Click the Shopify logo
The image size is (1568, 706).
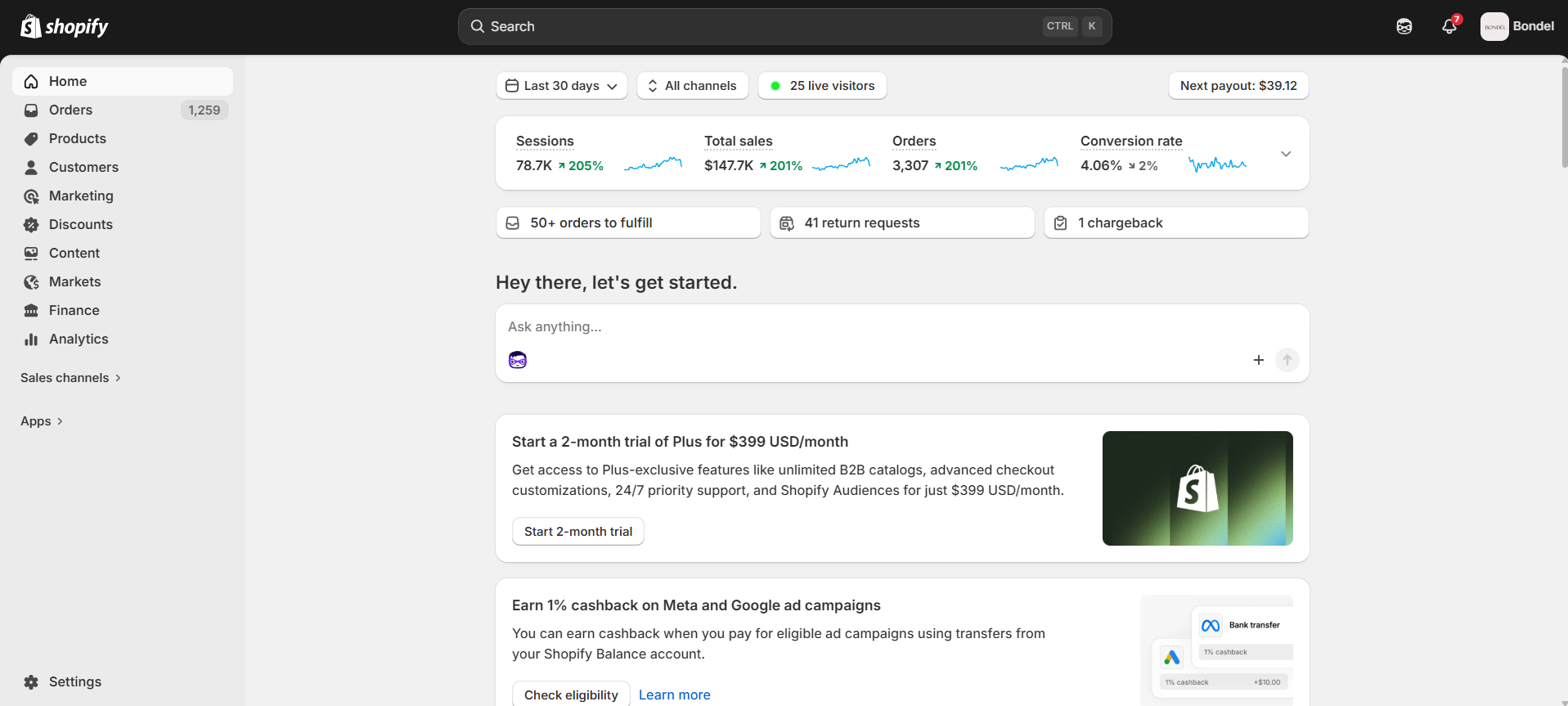pos(65,26)
